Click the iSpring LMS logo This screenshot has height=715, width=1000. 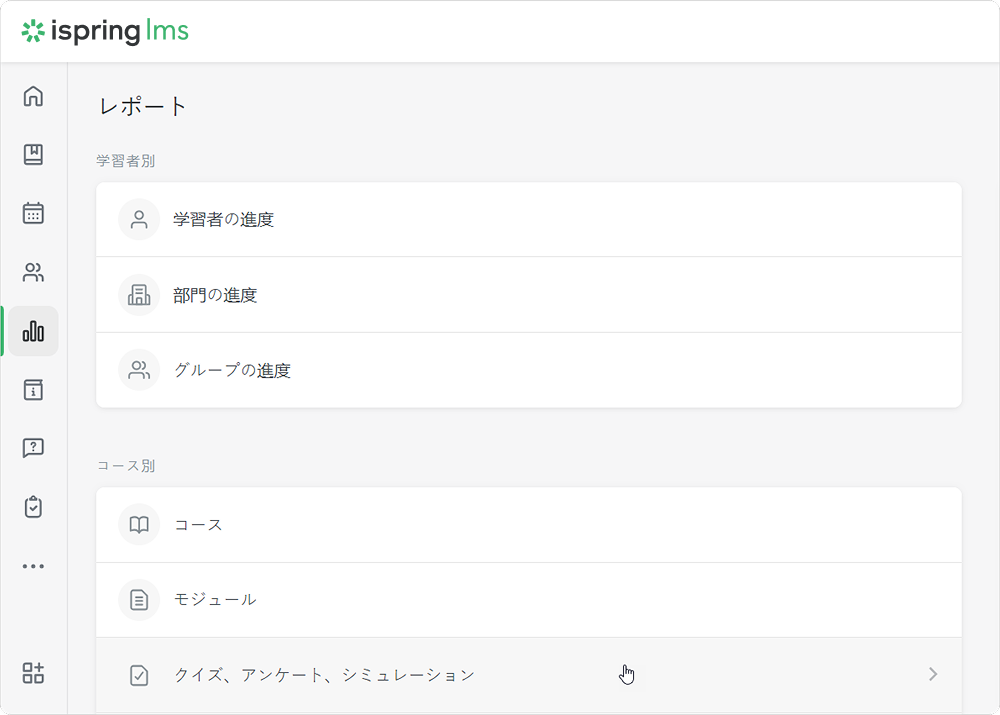pos(105,32)
